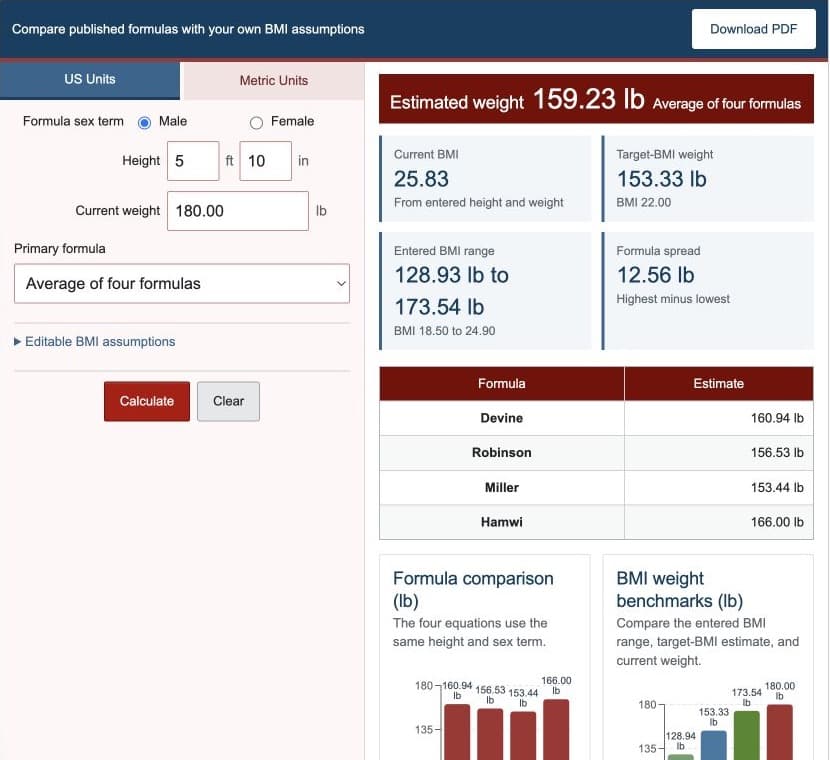The image size is (830, 760).
Task: Click the Highest minus lowest caption
Action: [x=673, y=299]
